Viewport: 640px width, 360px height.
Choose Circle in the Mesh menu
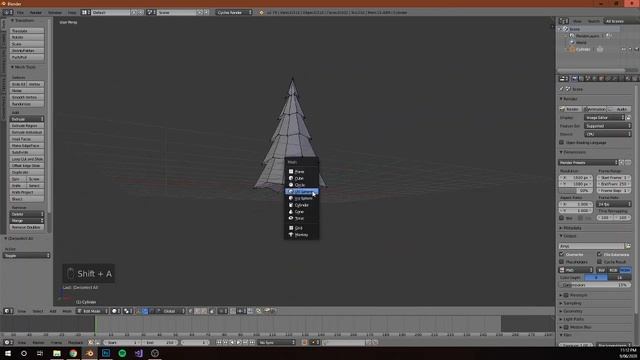(302, 185)
